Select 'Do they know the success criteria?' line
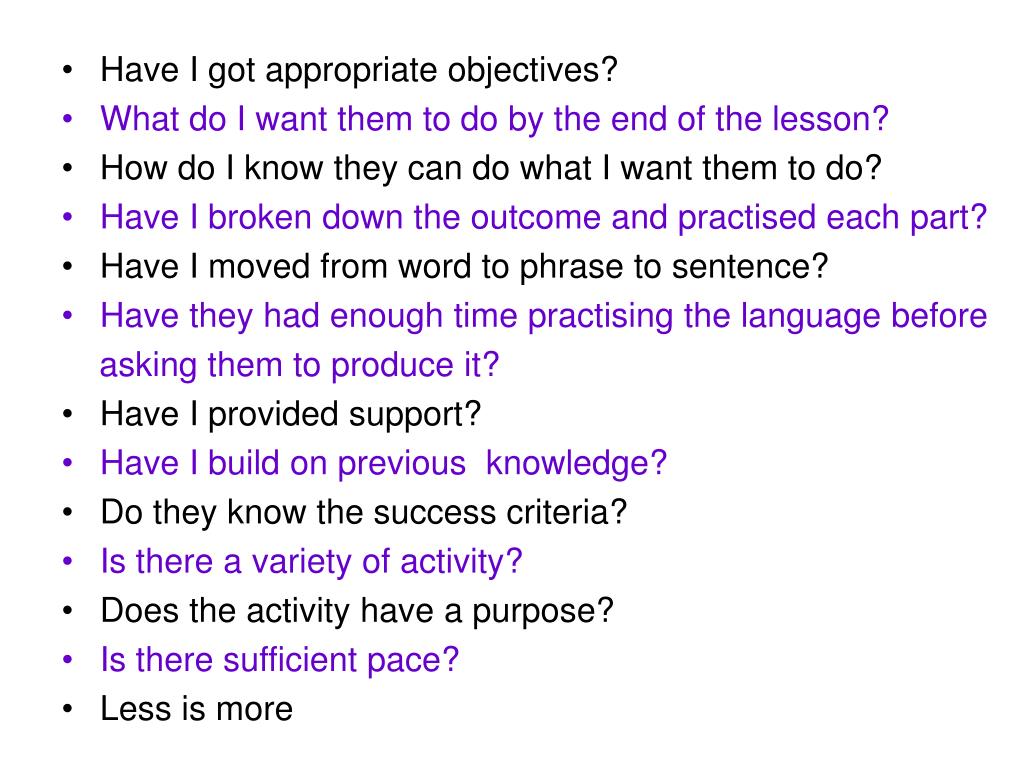1024x768 pixels. coord(363,513)
